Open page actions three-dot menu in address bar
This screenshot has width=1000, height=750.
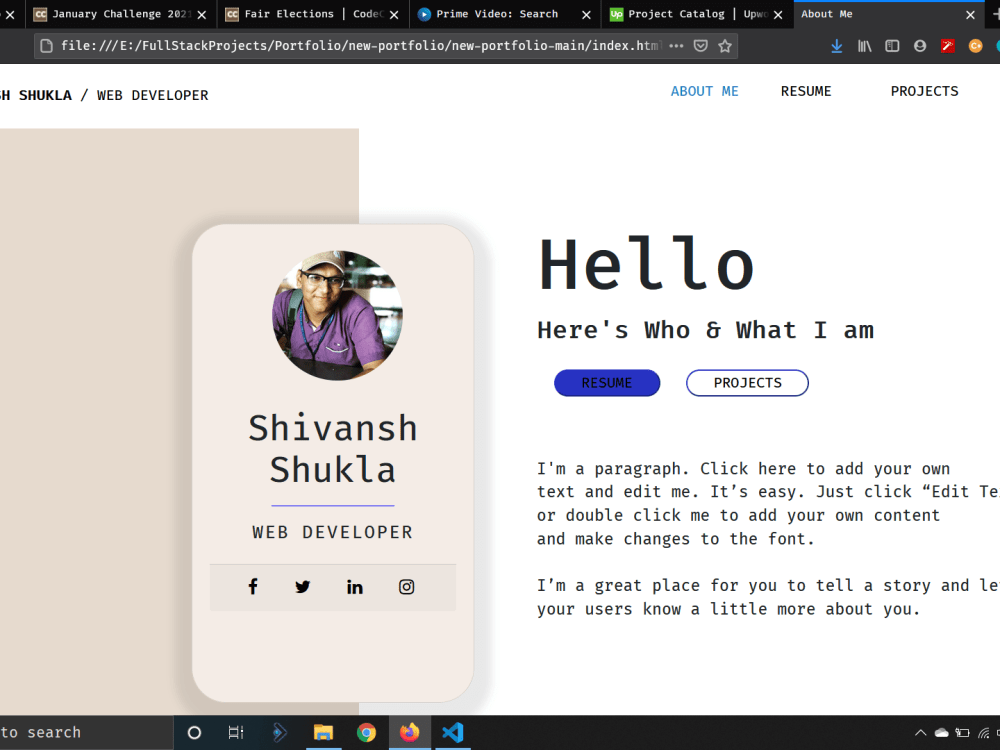(676, 46)
